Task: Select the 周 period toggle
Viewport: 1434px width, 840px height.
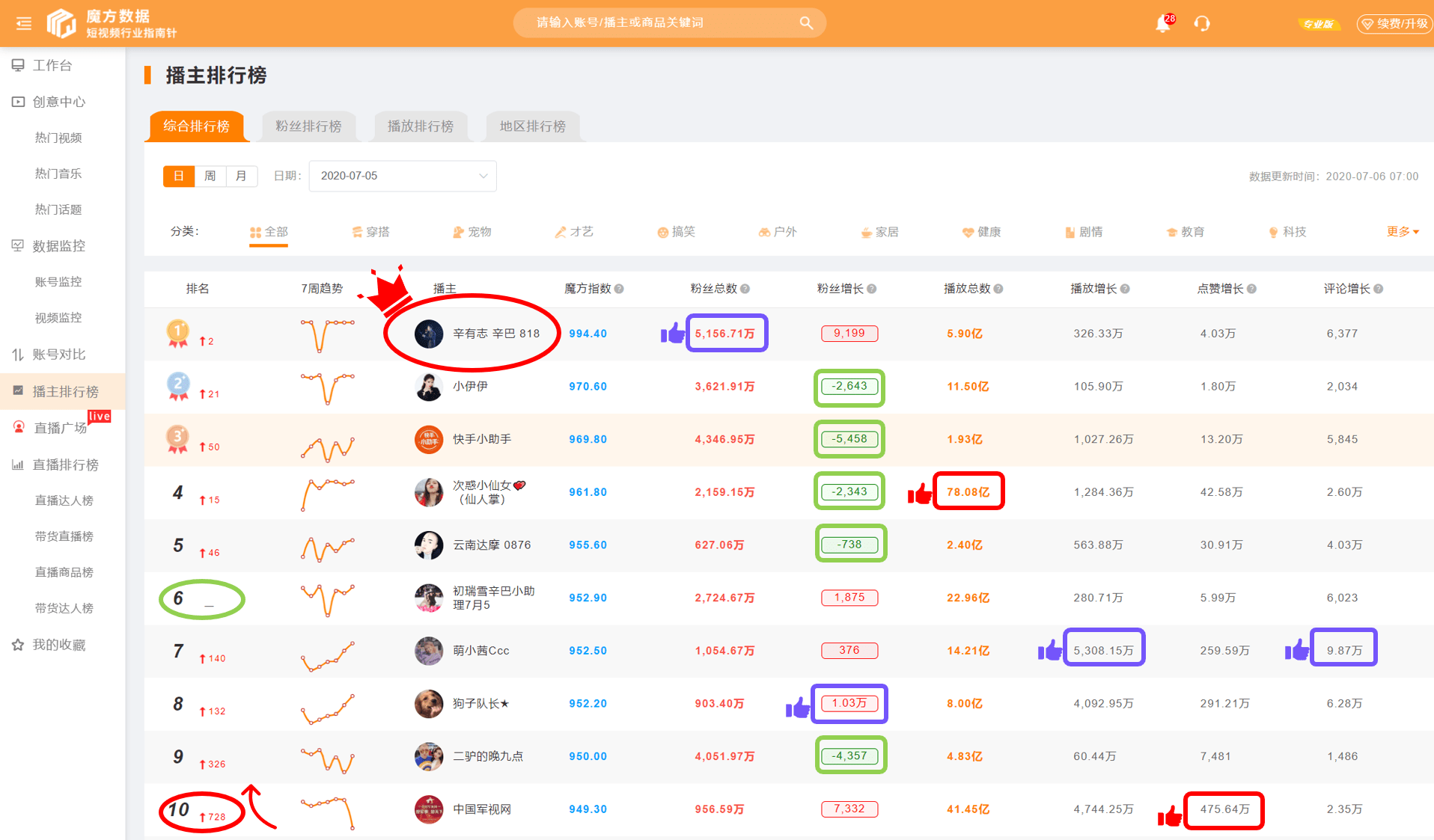Action: [210, 176]
